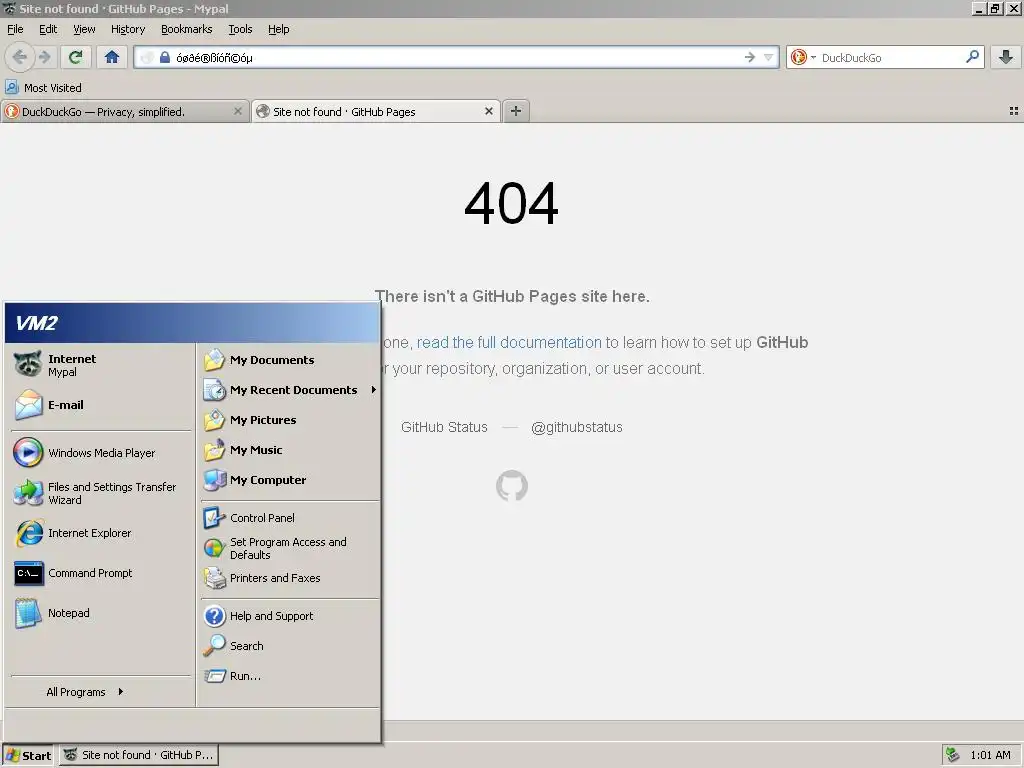Open the View menu
Image resolution: width=1024 pixels, height=768 pixels.
tap(84, 29)
